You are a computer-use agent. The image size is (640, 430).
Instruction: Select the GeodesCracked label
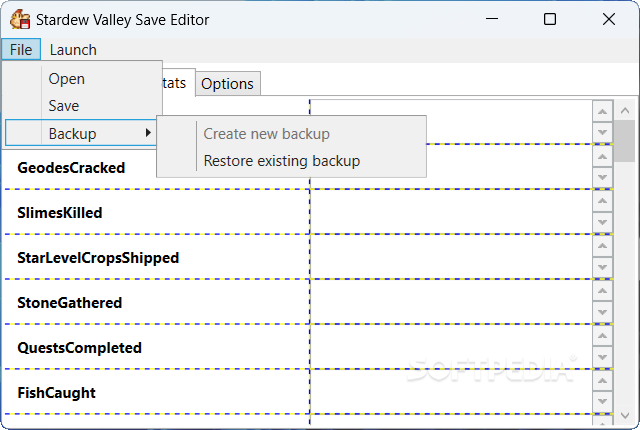(x=71, y=168)
